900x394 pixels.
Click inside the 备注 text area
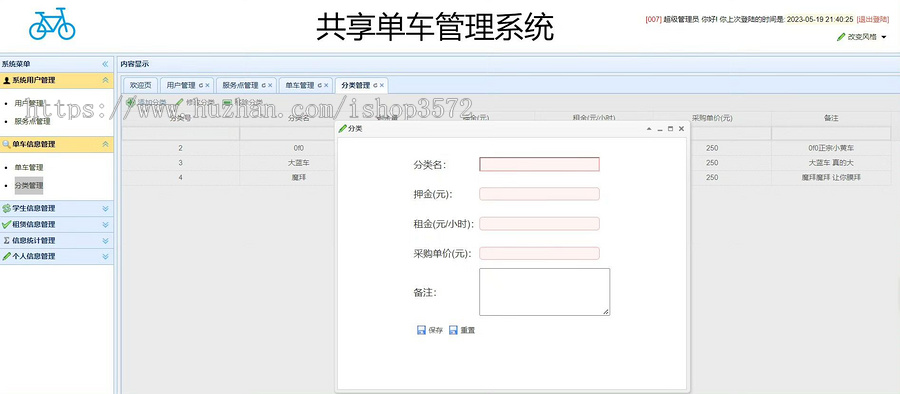(544, 292)
